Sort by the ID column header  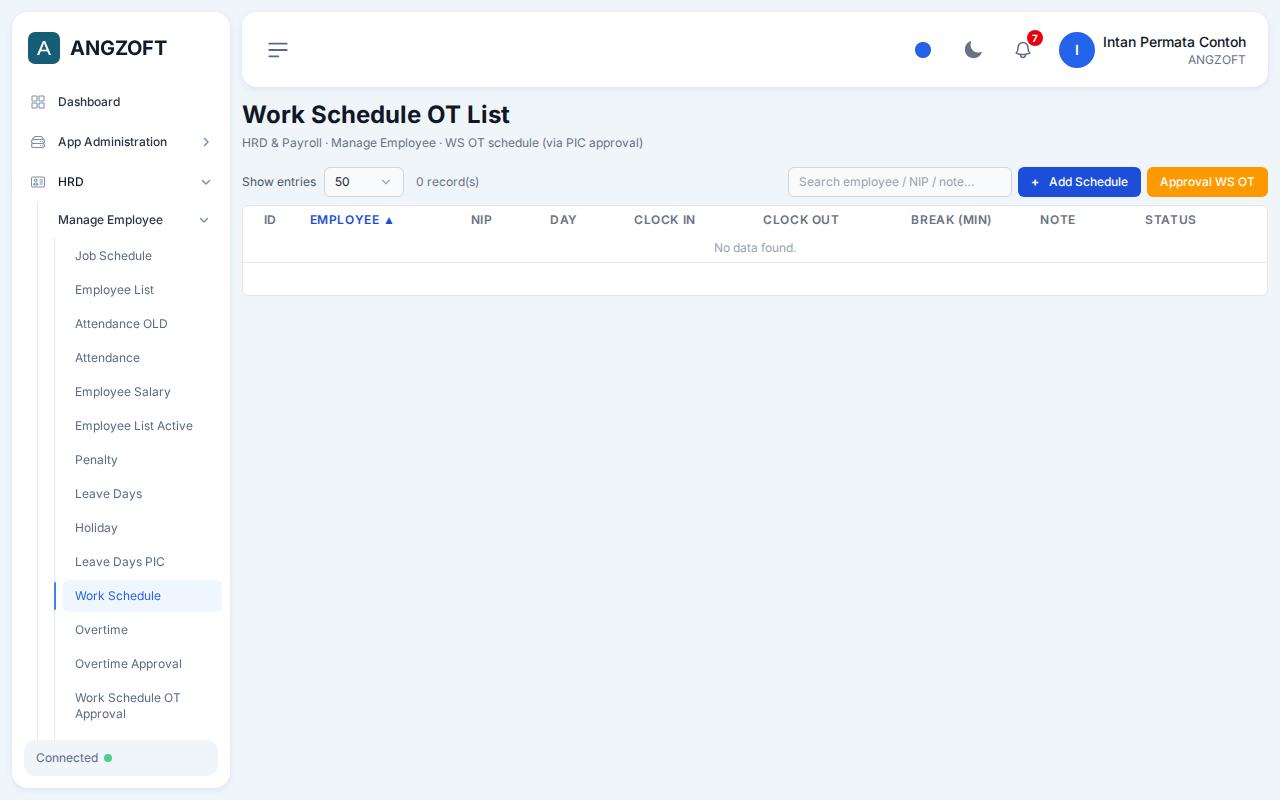click(x=270, y=220)
